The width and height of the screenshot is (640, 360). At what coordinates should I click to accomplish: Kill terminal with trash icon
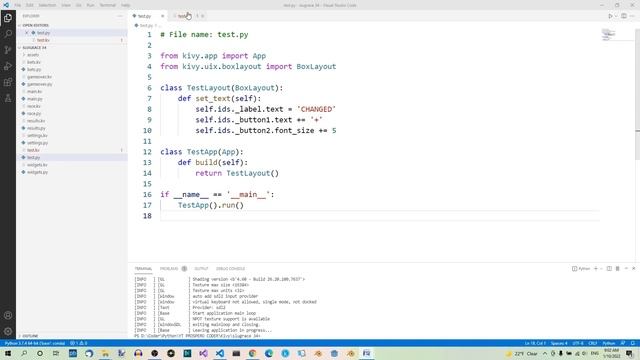(x=618, y=269)
